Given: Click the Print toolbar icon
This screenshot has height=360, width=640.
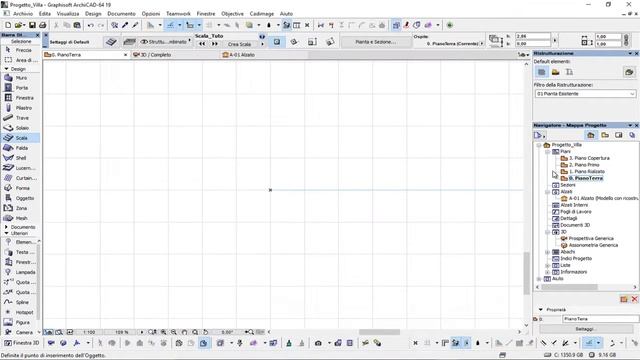Looking at the screenshot, I should 42,25.
